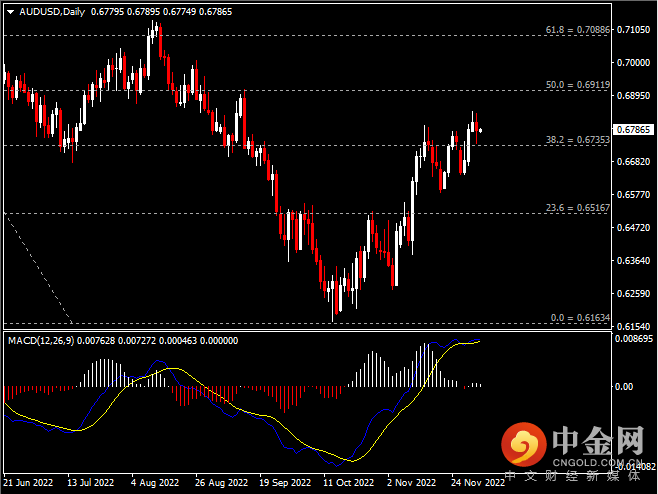Click the CNGOLD coin logo icon
Viewport: 658px width, 494px height.
521,445
